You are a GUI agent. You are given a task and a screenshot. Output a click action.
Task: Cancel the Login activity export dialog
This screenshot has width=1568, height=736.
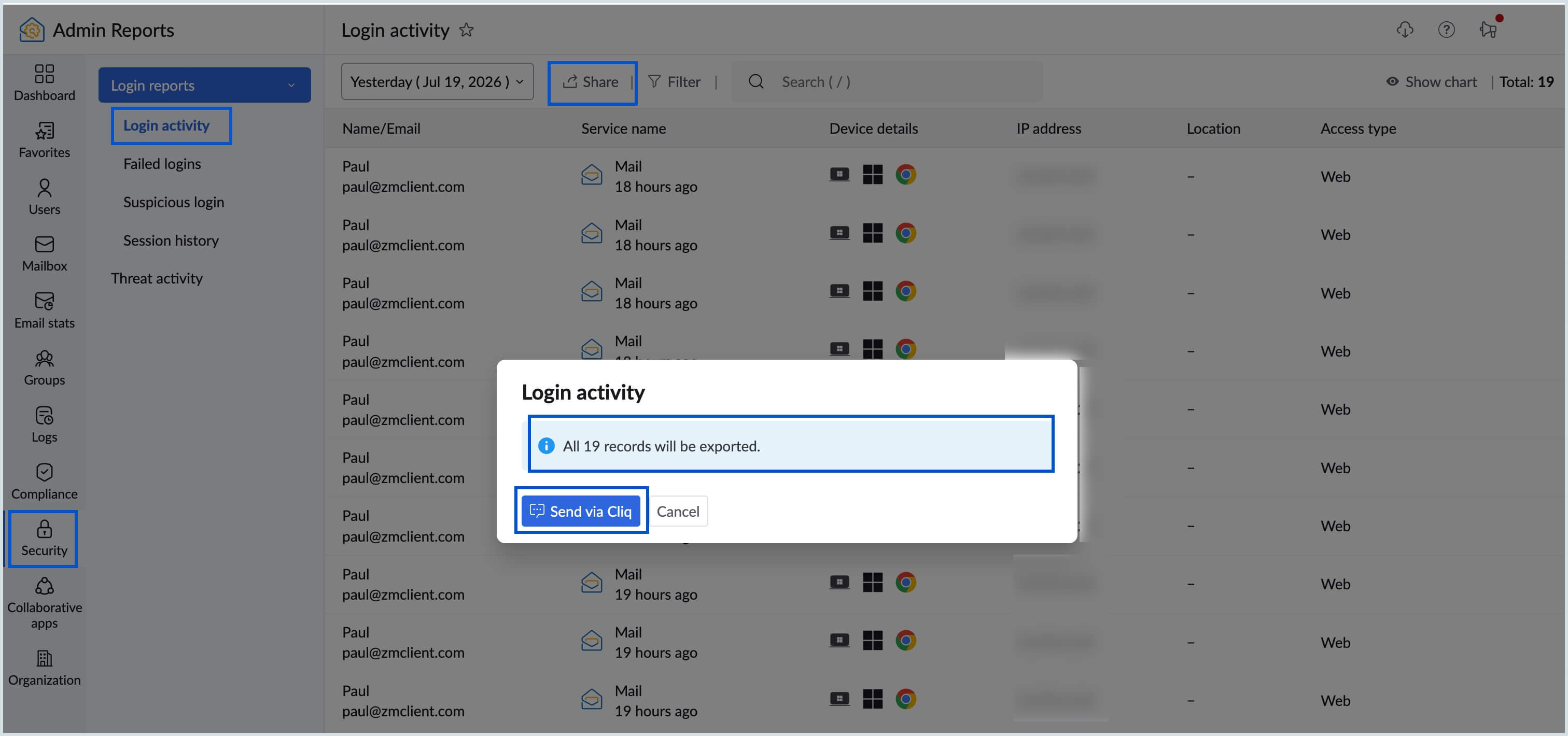[x=678, y=511]
